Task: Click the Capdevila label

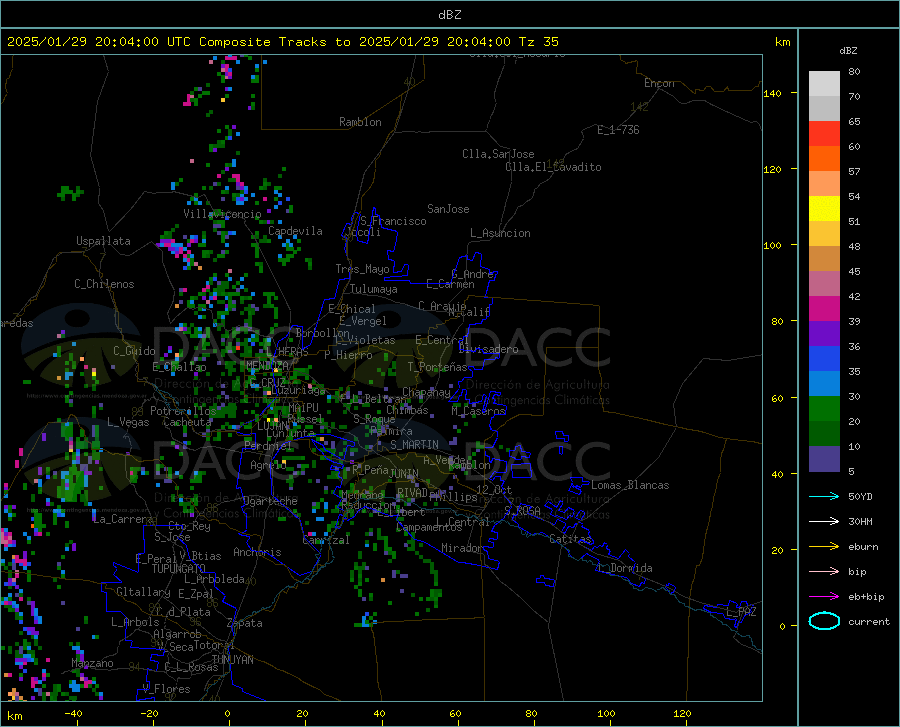Action: tap(295, 231)
